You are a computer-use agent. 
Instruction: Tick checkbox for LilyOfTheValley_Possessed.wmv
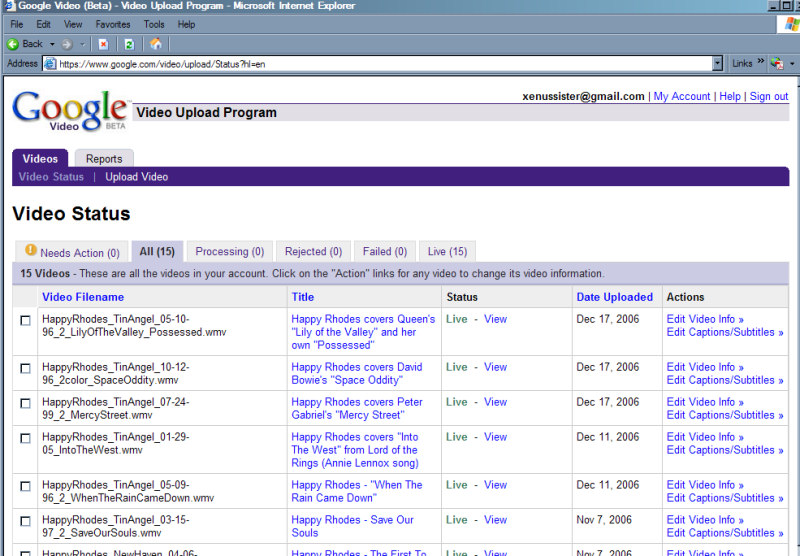25,320
